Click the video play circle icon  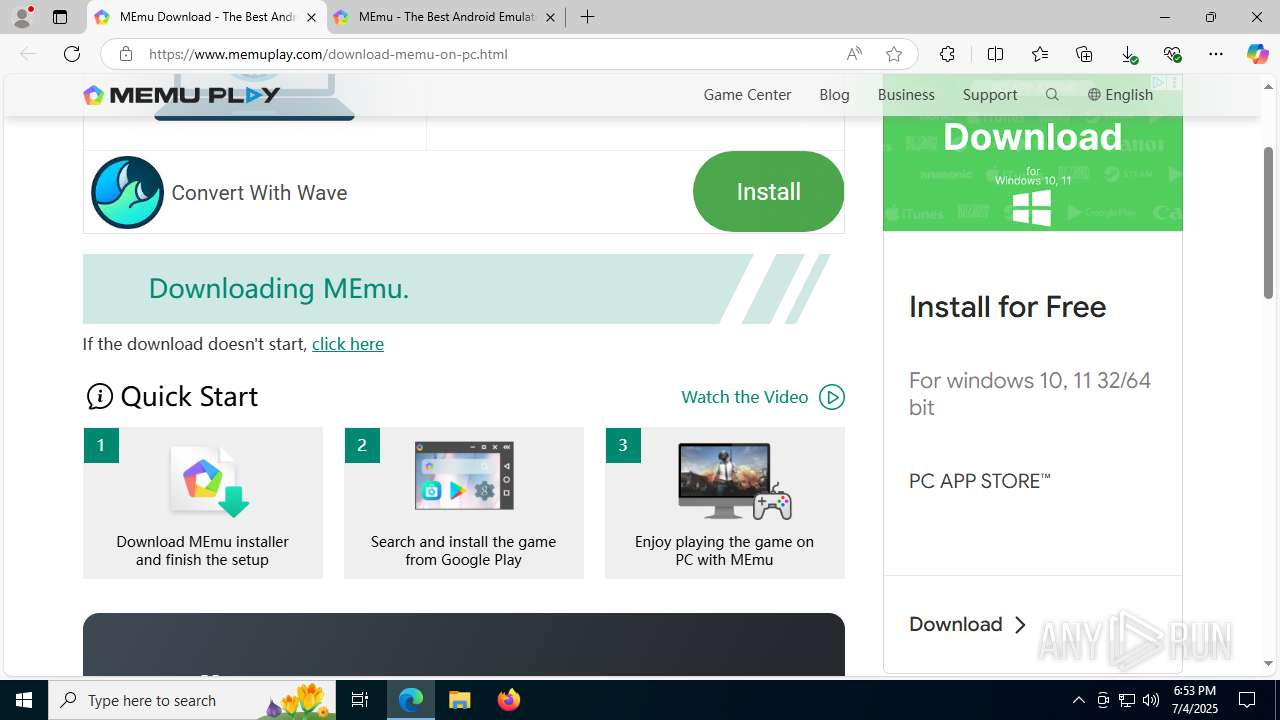point(832,397)
